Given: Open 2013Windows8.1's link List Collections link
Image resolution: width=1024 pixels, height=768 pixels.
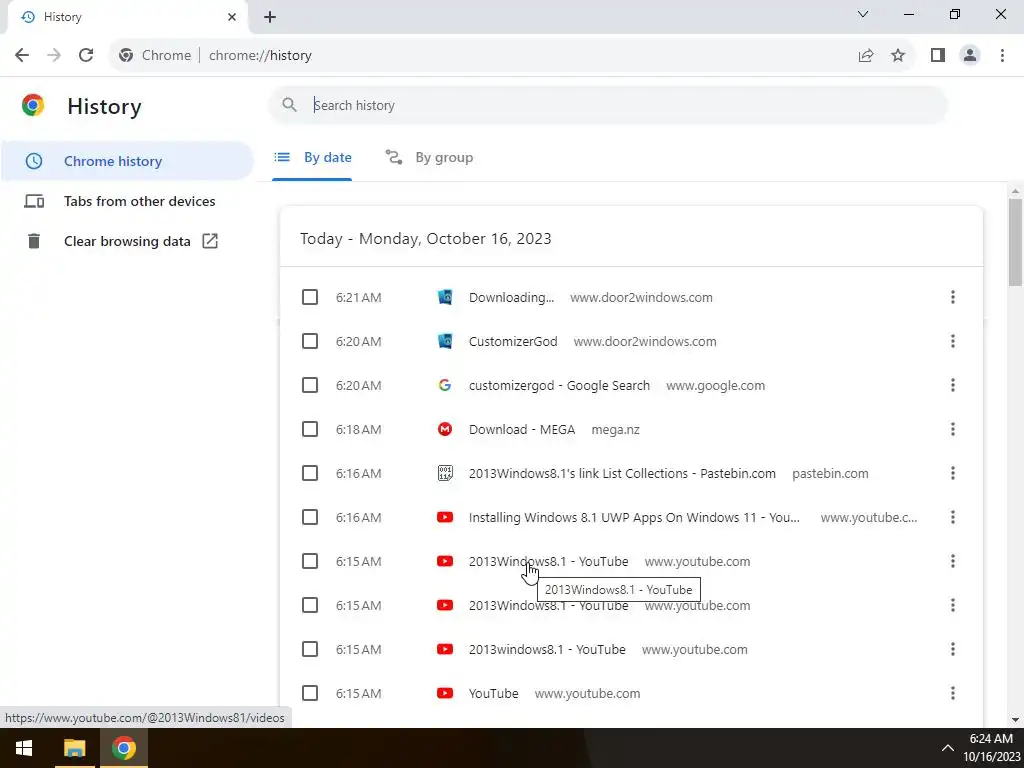Looking at the screenshot, I should [622, 473].
